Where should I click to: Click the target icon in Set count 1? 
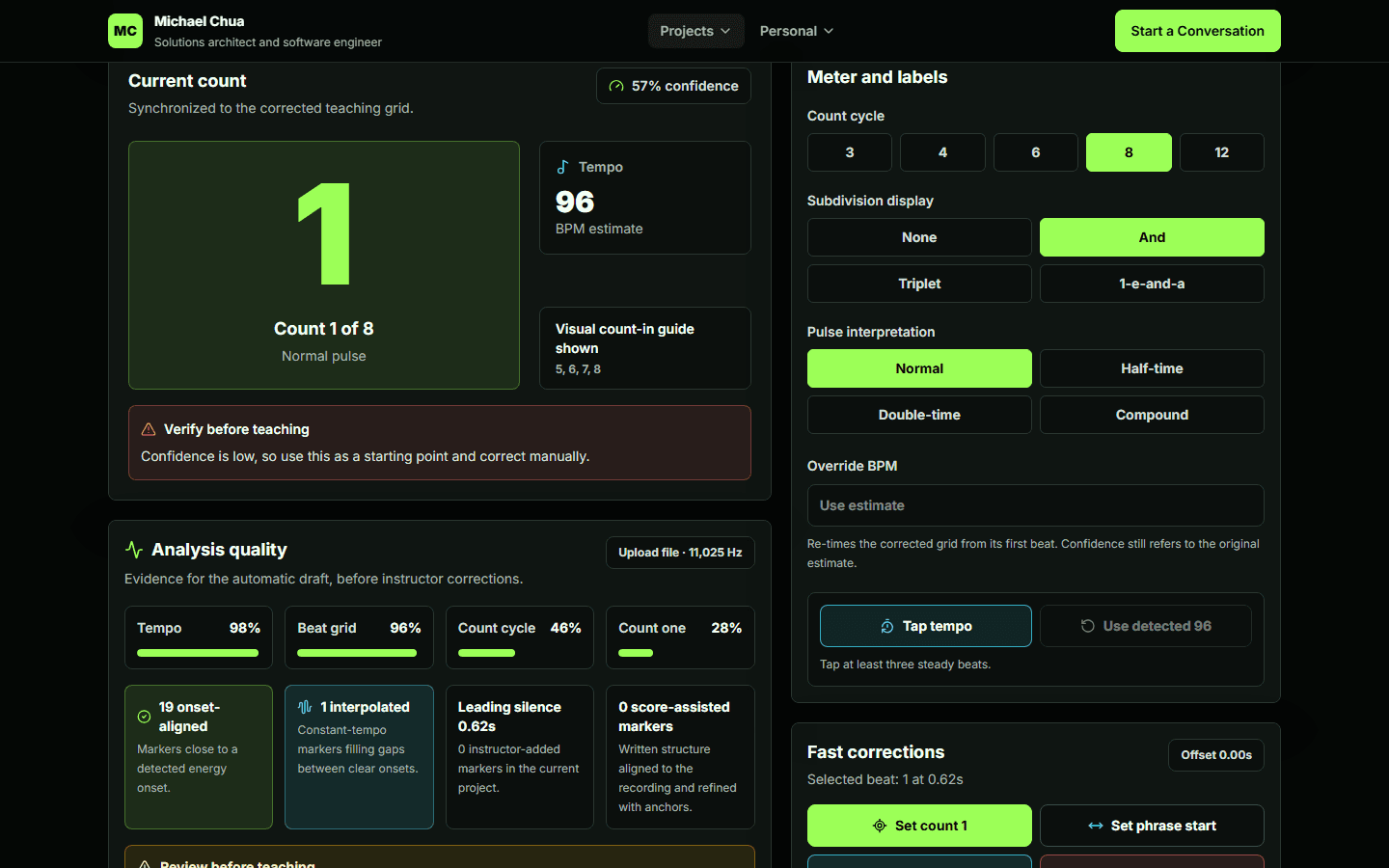[x=880, y=826]
